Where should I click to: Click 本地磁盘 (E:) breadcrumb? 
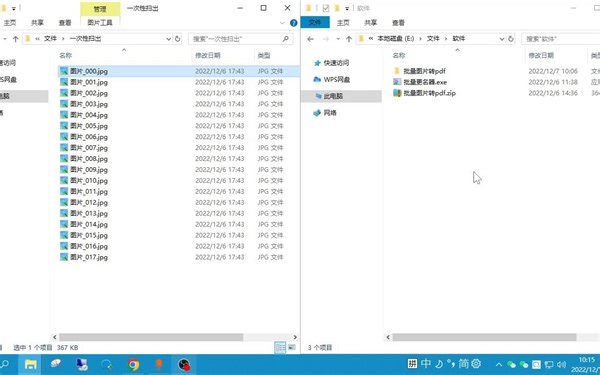[396, 39]
